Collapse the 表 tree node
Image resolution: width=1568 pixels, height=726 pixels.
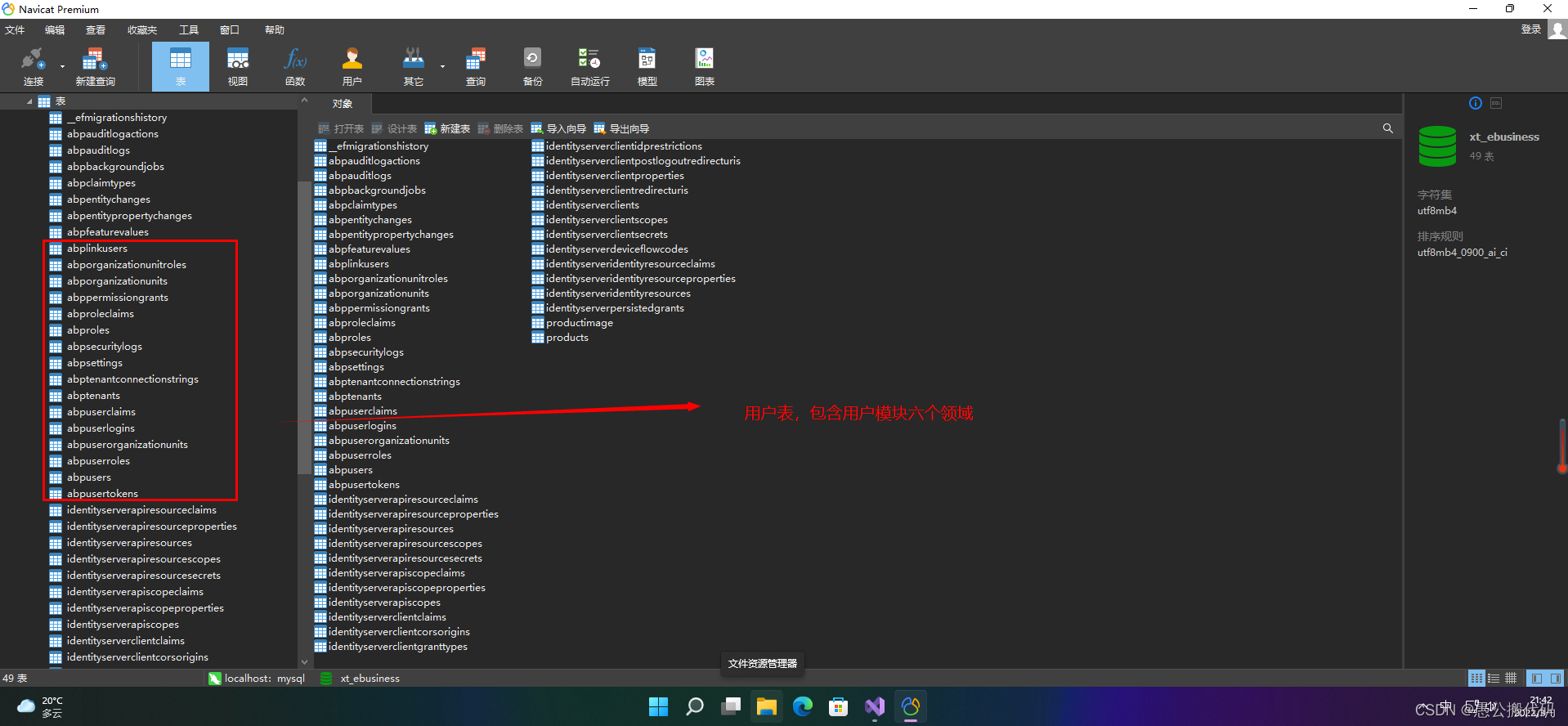pyautogui.click(x=29, y=101)
